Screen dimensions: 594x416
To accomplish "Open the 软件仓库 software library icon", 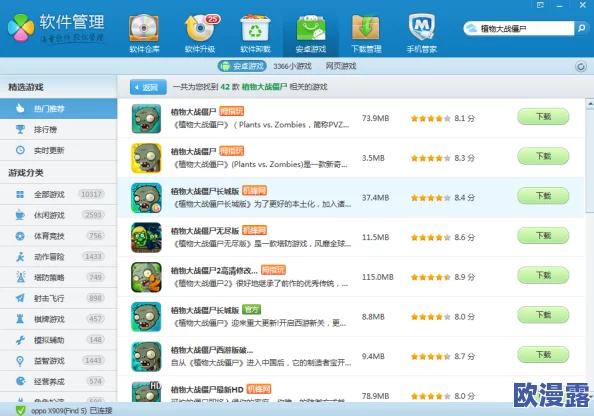I will coord(144,33).
